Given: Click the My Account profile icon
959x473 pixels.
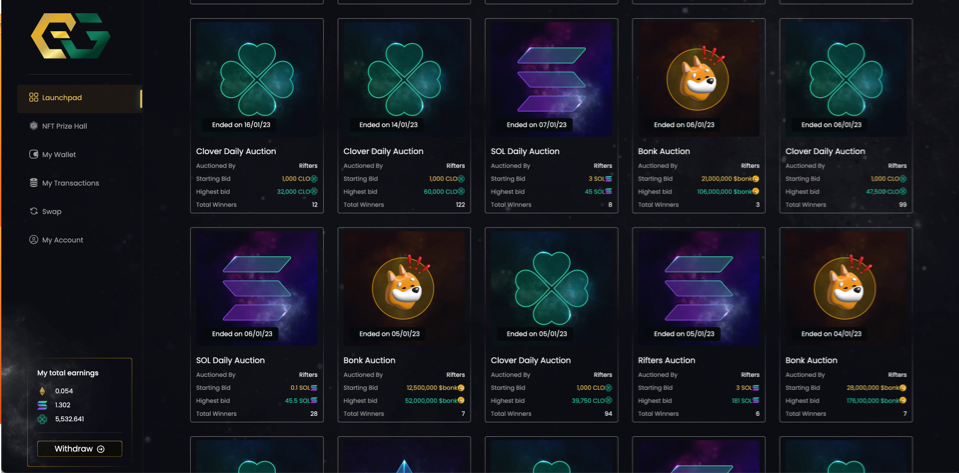Looking at the screenshot, I should [33, 240].
